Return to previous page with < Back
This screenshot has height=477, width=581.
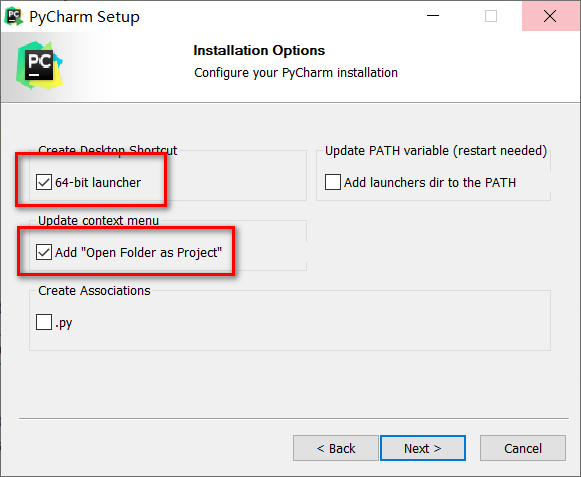336,448
